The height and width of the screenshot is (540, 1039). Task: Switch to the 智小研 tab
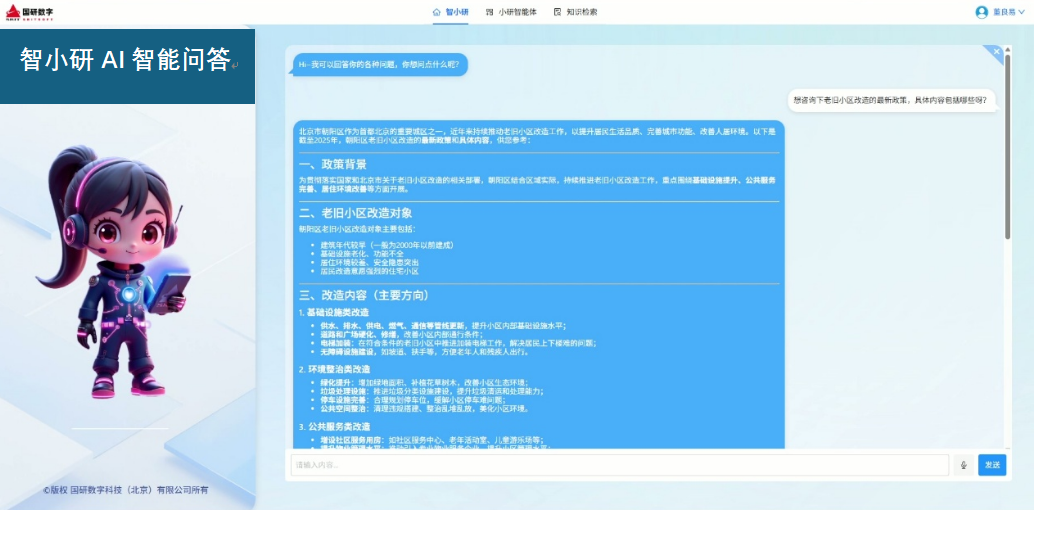(x=457, y=12)
